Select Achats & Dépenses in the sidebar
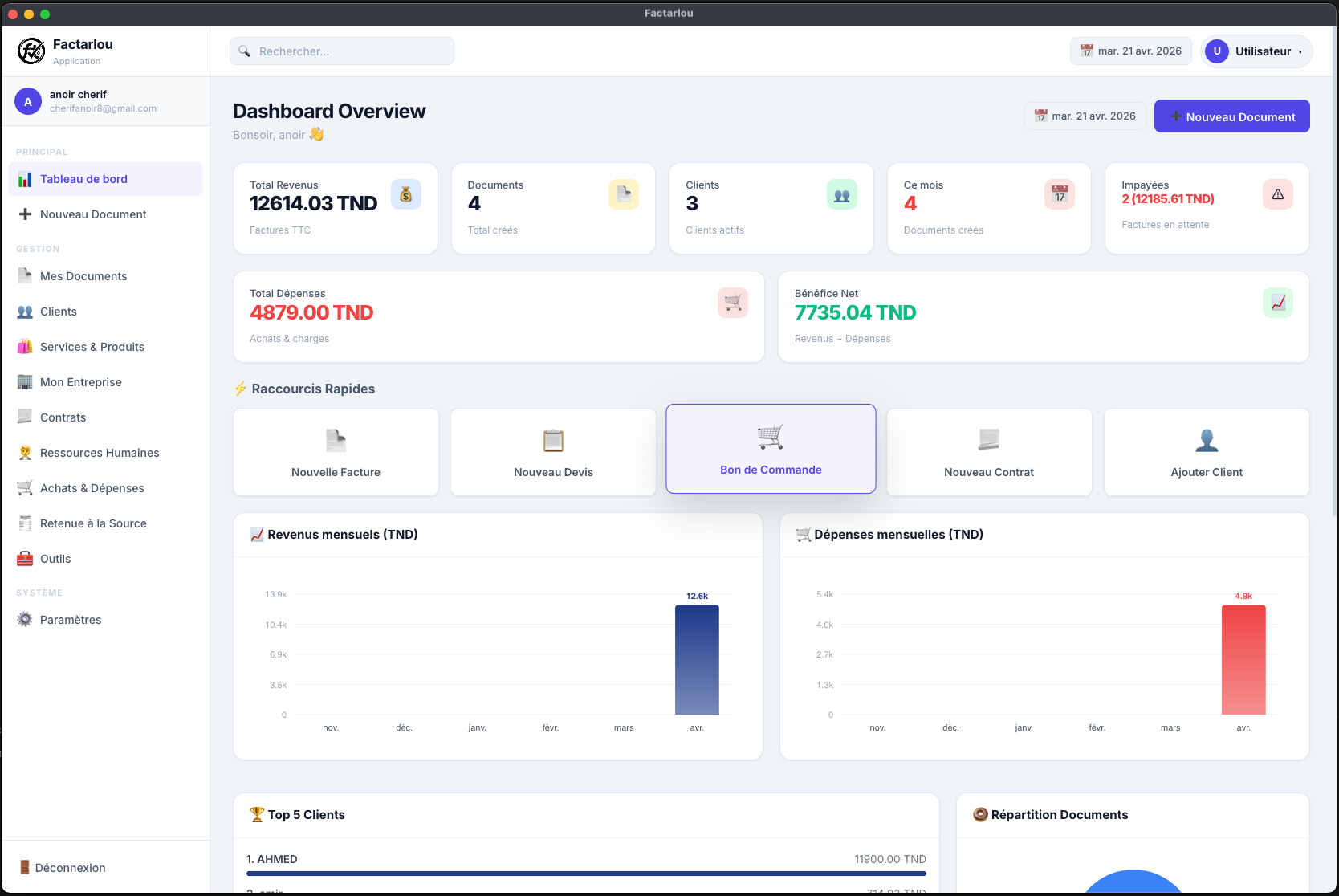The width and height of the screenshot is (1339, 896). [92, 488]
